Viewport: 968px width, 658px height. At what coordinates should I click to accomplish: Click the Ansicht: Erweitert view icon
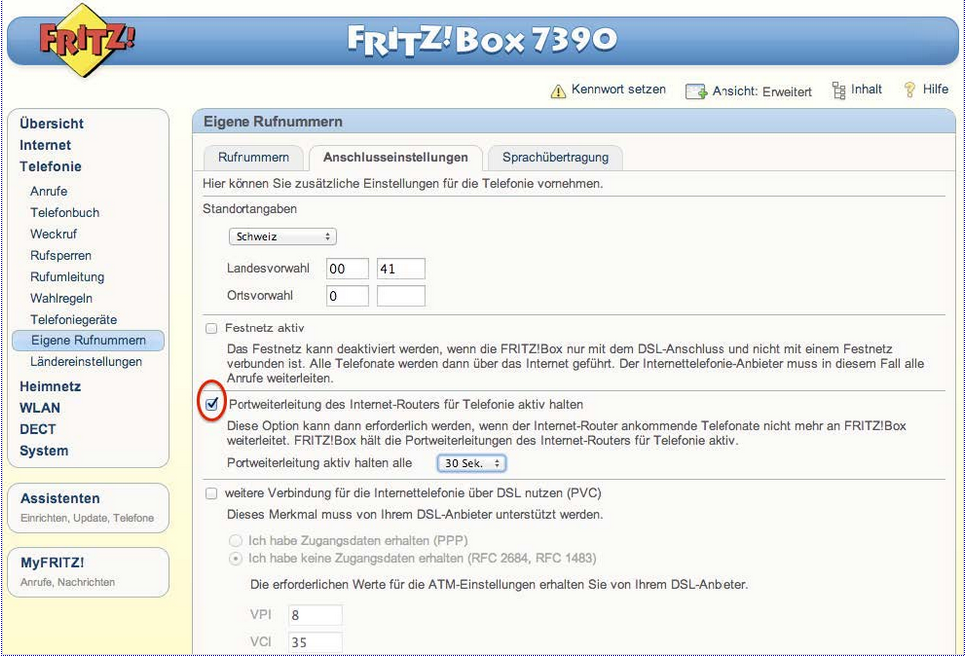point(696,91)
